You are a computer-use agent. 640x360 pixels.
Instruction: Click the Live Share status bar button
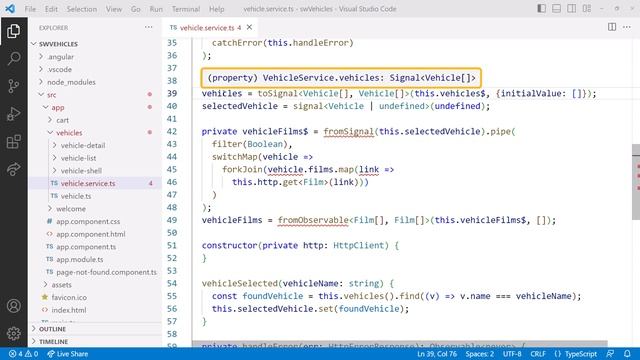[68, 354]
